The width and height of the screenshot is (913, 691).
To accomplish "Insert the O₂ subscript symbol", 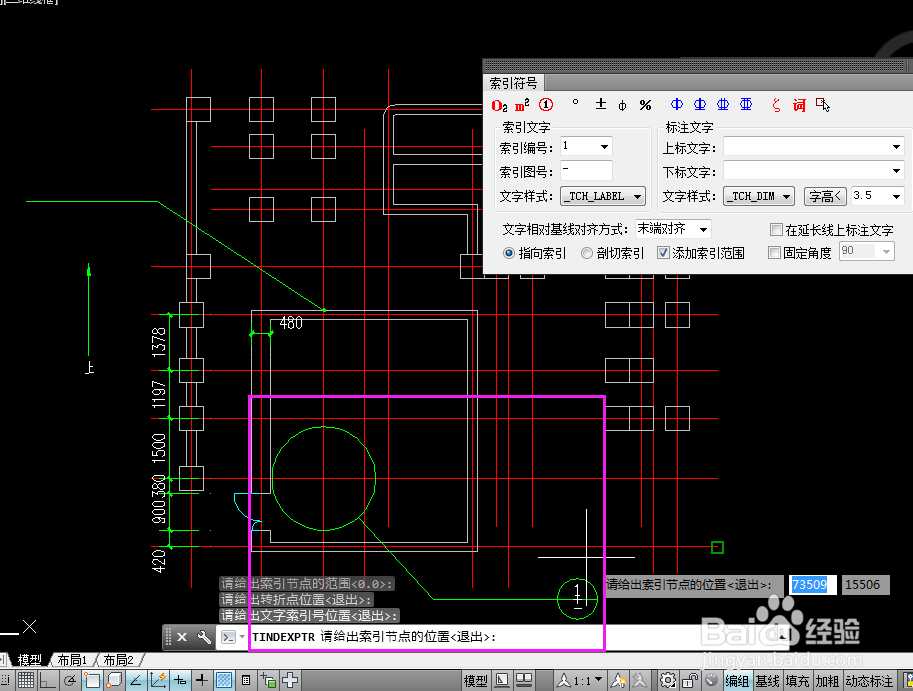I will 498,104.
